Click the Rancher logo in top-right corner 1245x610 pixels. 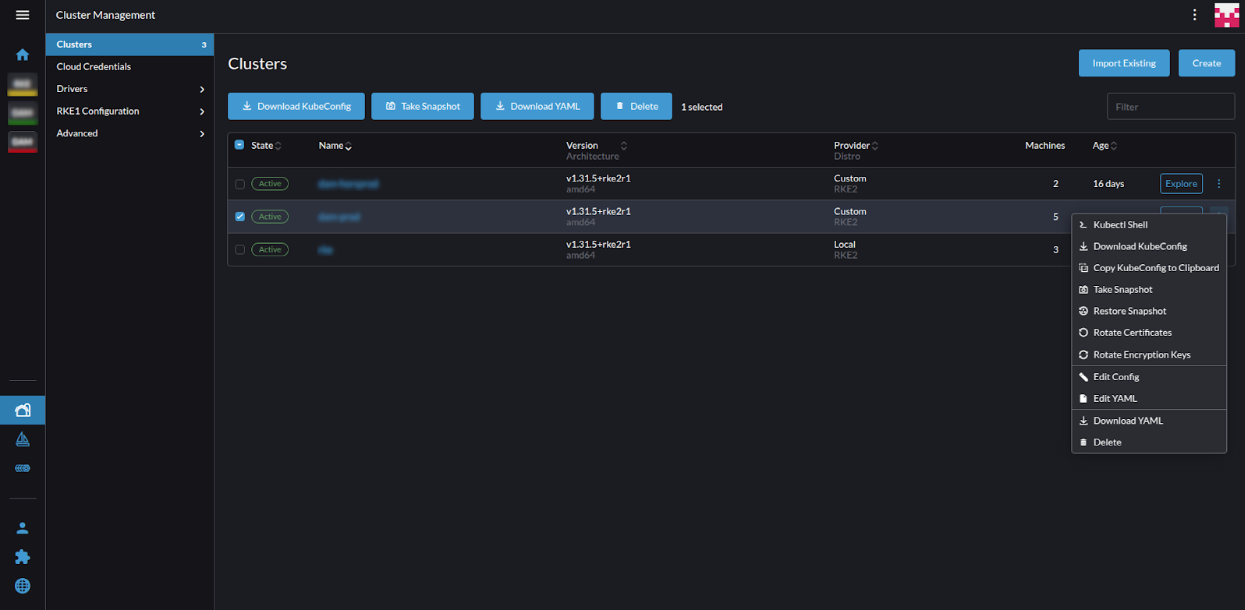pos(1227,15)
